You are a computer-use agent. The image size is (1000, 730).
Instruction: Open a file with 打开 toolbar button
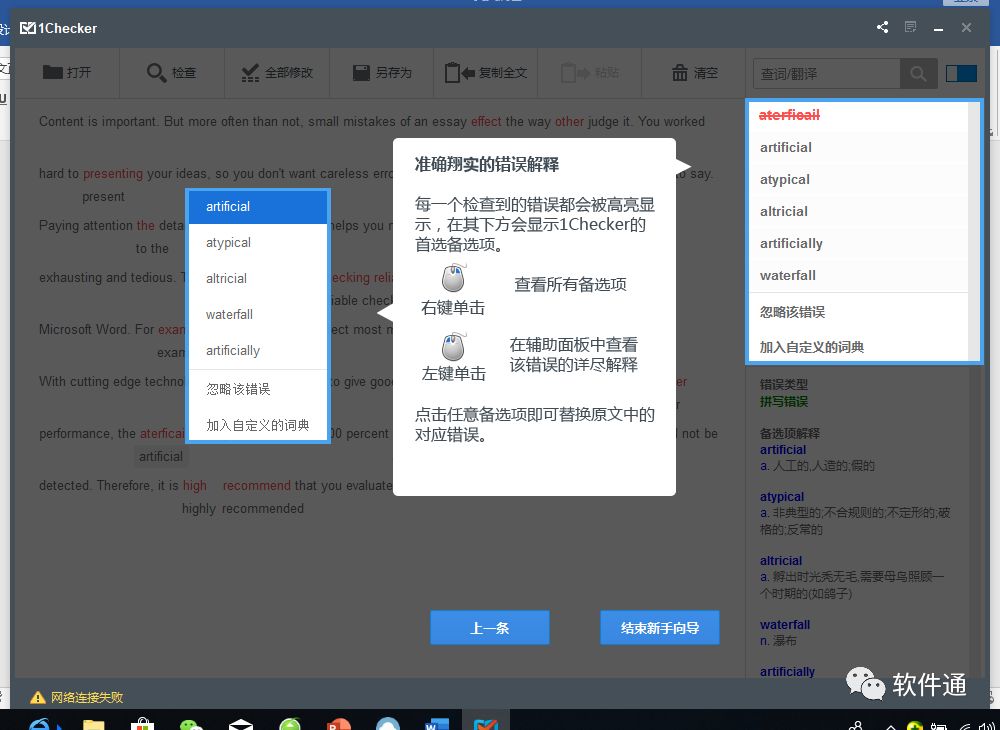coord(67,73)
